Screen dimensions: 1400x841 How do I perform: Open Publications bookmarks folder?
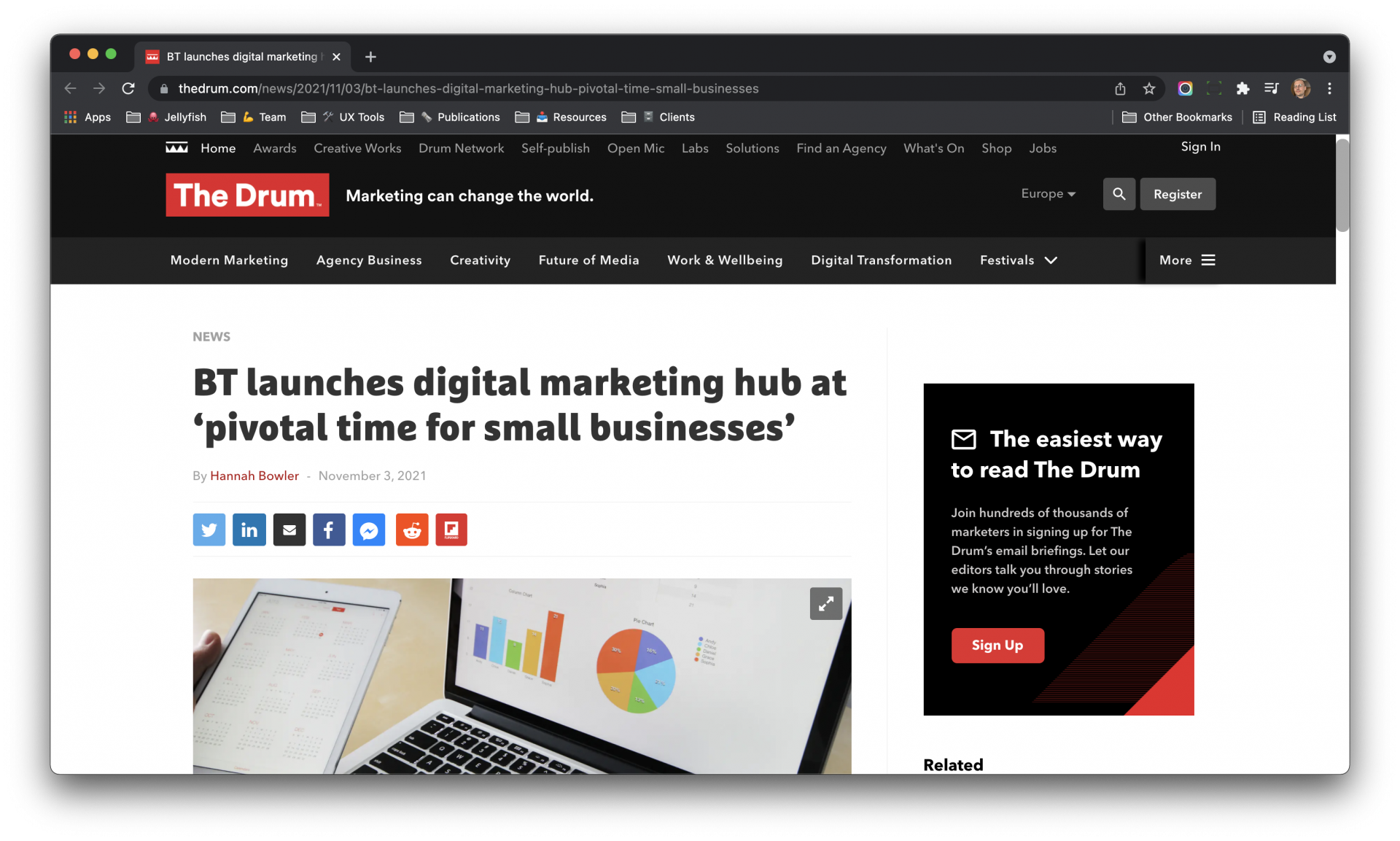(x=450, y=117)
